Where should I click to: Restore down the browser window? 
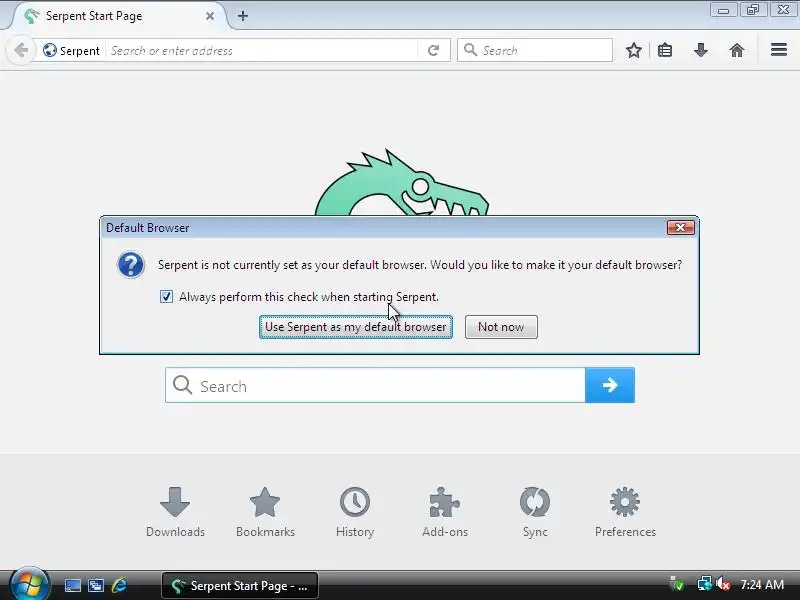752,10
